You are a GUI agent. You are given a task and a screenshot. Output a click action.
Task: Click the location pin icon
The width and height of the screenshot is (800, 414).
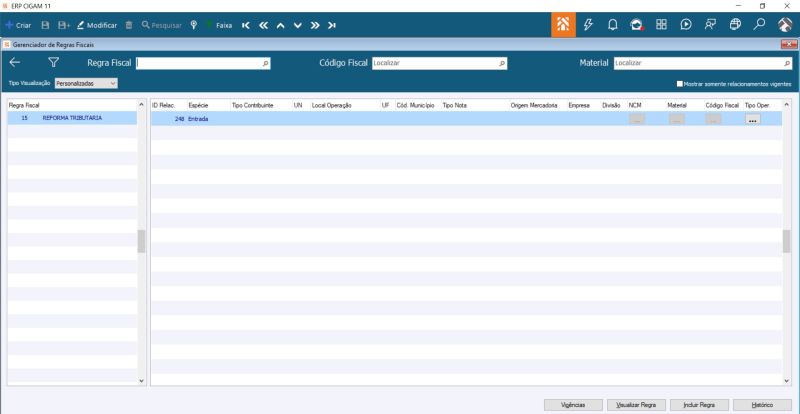click(x=193, y=25)
